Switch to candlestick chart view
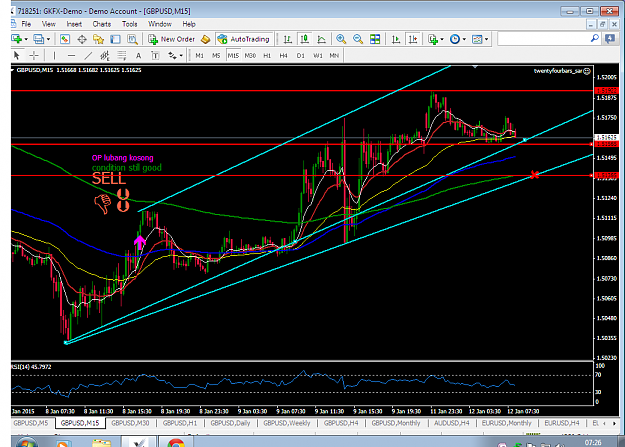This screenshot has width=625, height=447. 305,39
